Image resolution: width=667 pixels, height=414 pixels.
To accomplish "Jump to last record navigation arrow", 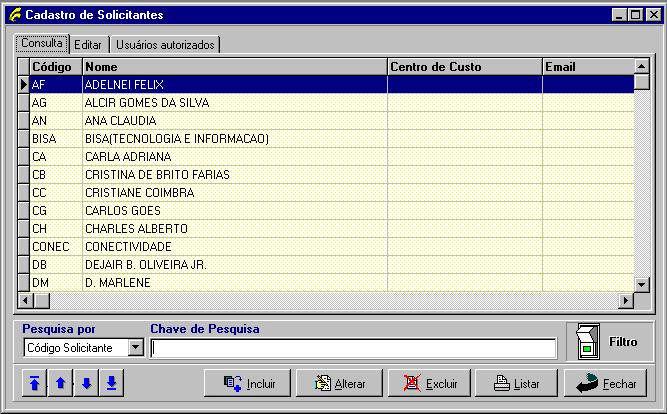I will [111, 383].
